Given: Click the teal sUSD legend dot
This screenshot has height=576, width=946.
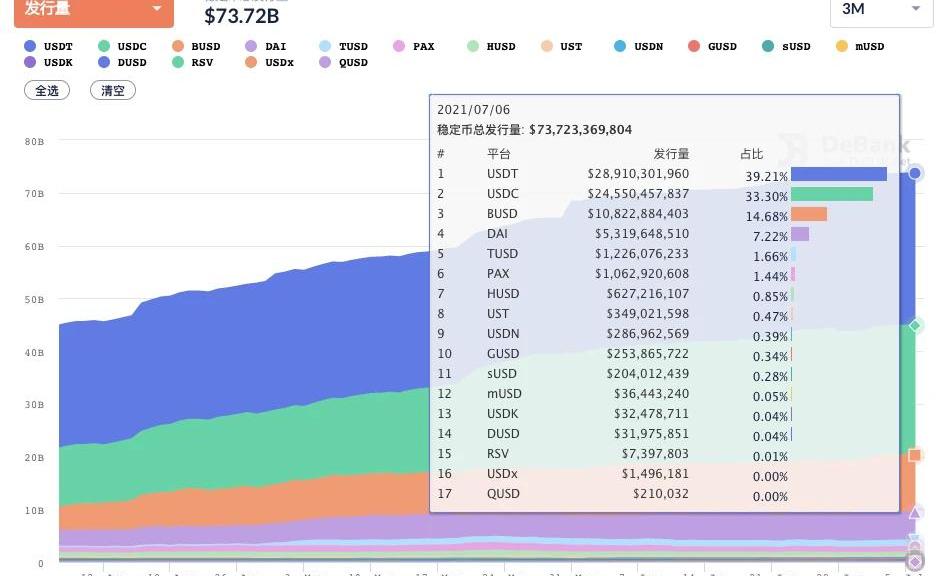Looking at the screenshot, I should pyautogui.click(x=768, y=46).
